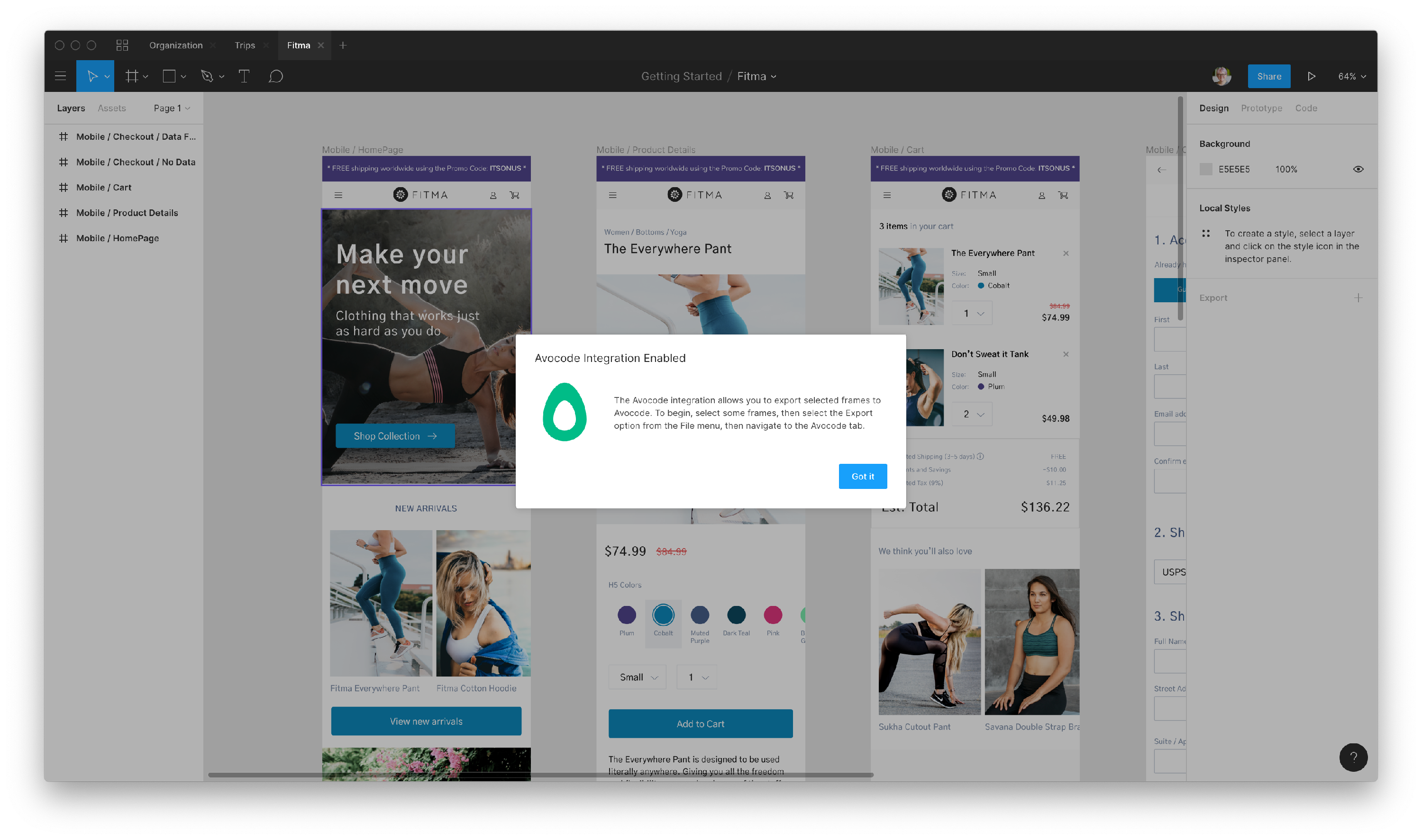Select the Frame tool
The image size is (1422, 840).
pyautogui.click(x=131, y=76)
